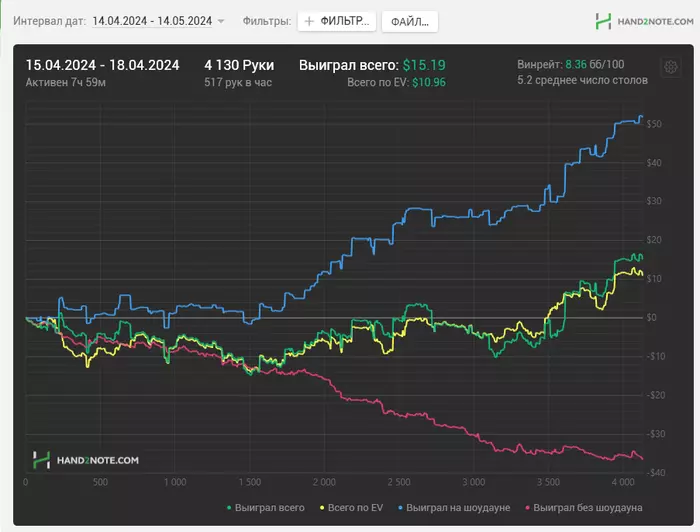Toggle Выиграл без шоудауна legend entry

pyautogui.click(x=584, y=507)
